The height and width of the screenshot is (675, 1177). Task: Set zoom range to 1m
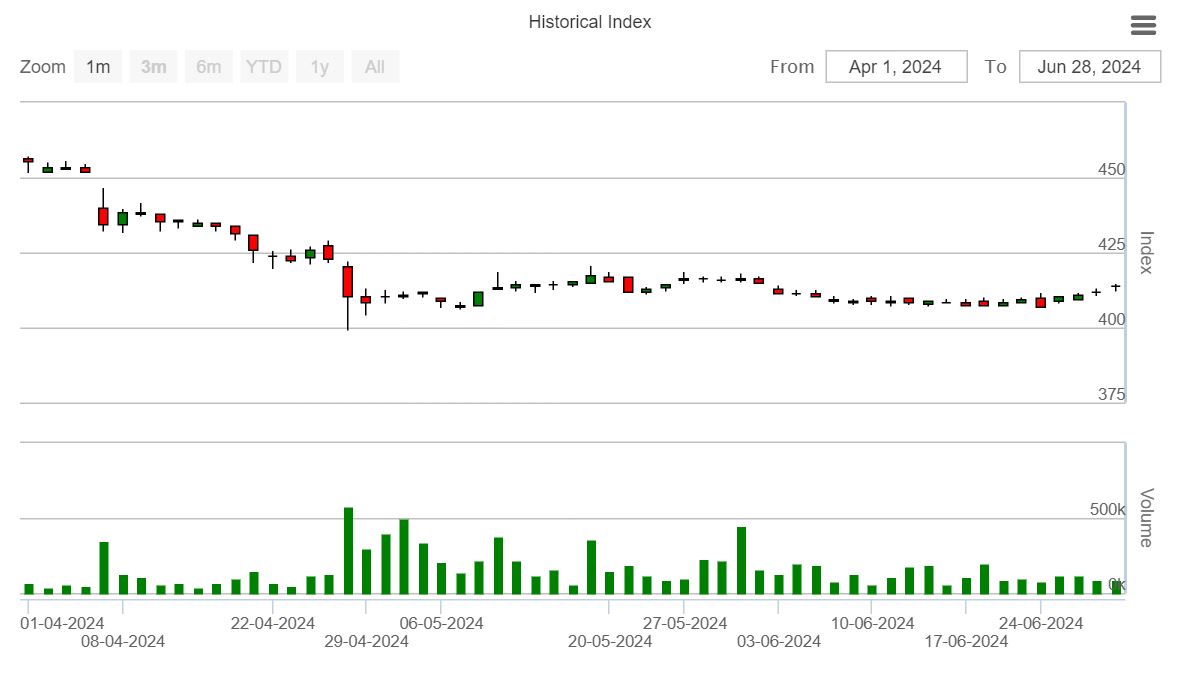98,67
